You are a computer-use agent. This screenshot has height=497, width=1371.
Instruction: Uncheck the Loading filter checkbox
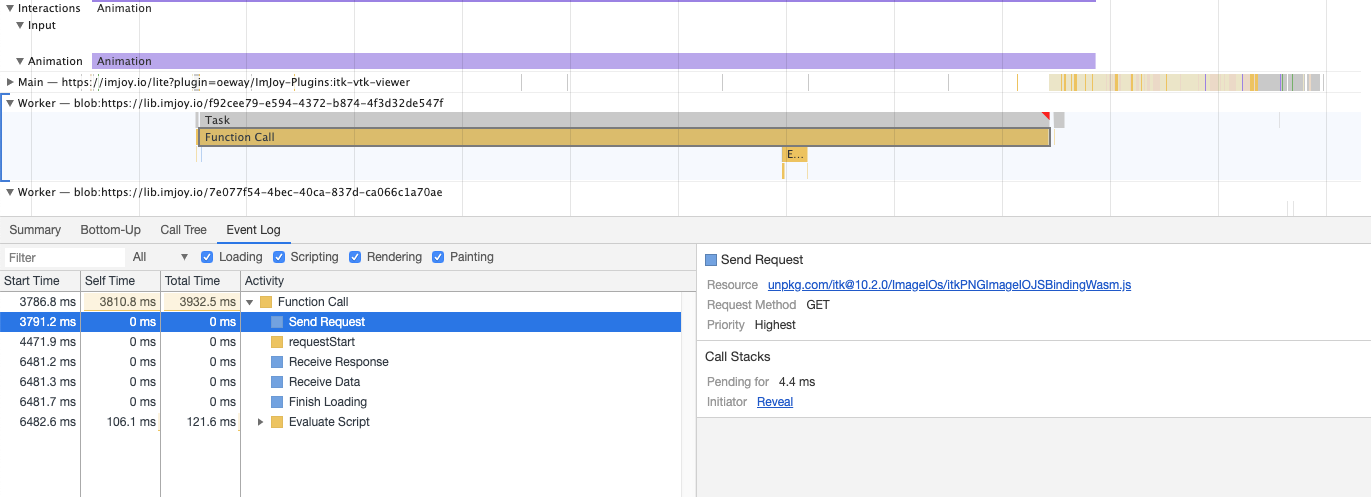(207, 257)
